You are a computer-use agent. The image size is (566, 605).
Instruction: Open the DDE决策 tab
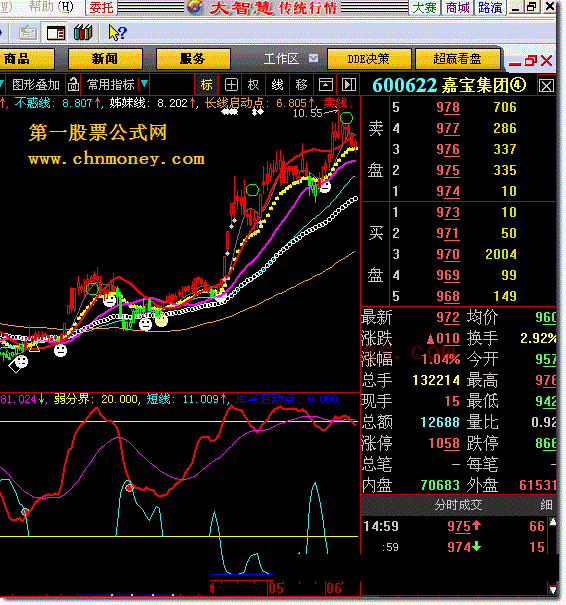(368, 59)
